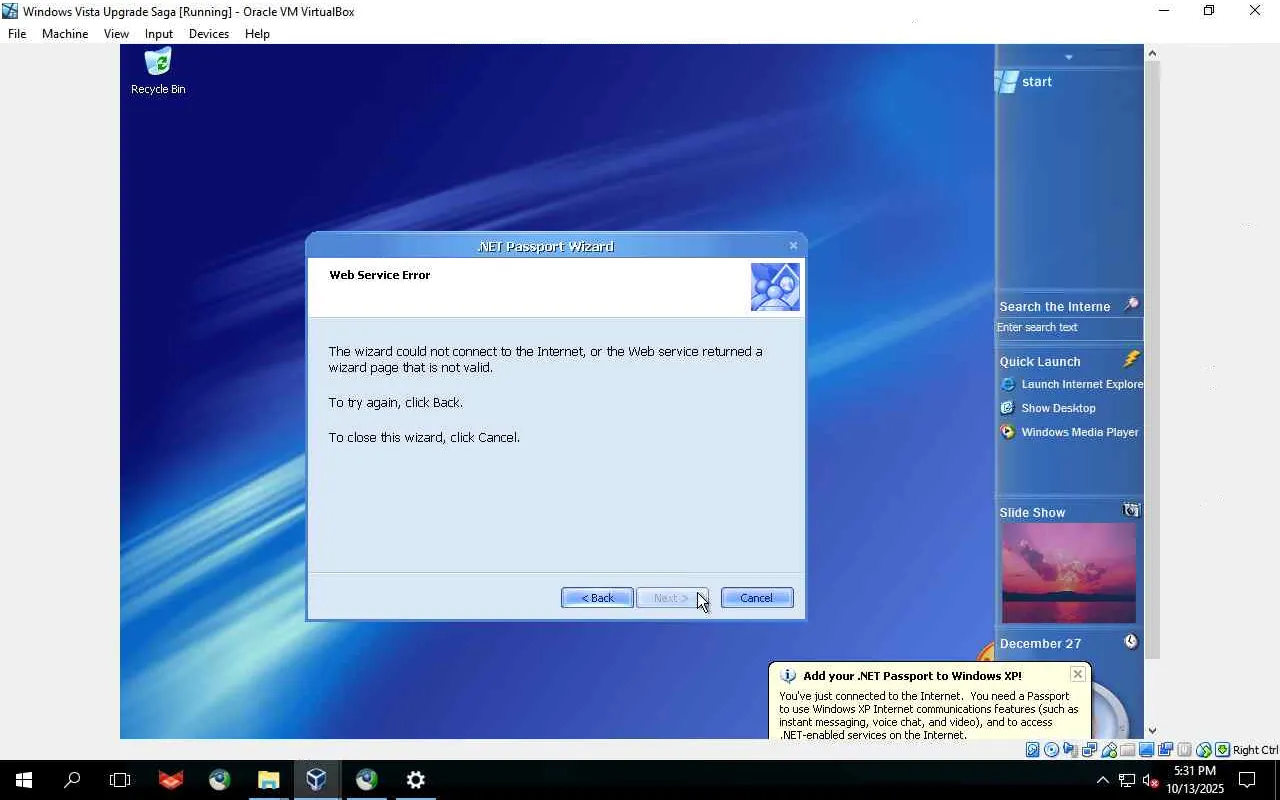This screenshot has width=1280, height=800.
Task: Click the Windows Media Player link
Action: tap(1080, 432)
